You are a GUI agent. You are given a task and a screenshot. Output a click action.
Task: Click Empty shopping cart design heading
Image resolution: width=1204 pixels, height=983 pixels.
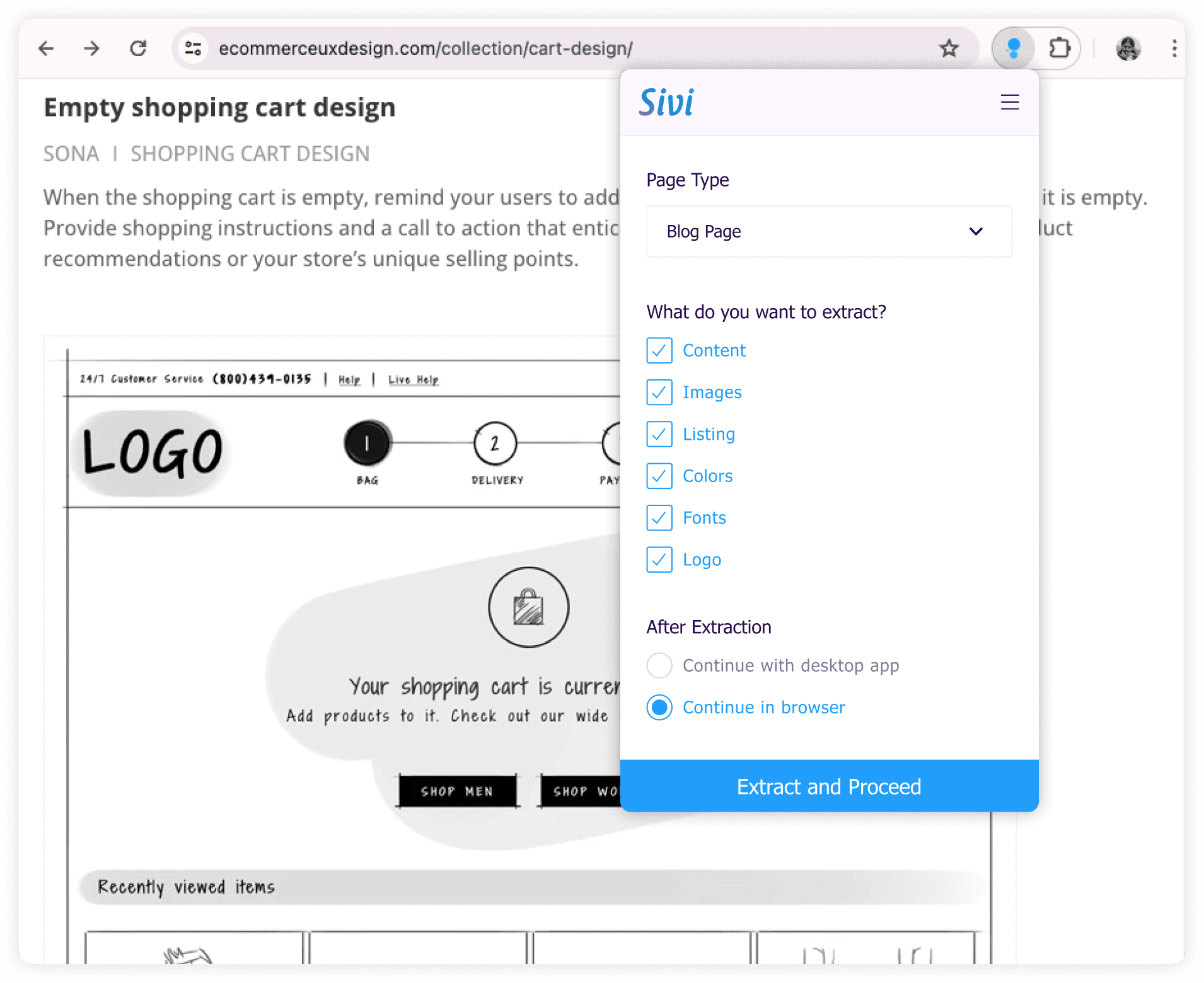coord(219,107)
